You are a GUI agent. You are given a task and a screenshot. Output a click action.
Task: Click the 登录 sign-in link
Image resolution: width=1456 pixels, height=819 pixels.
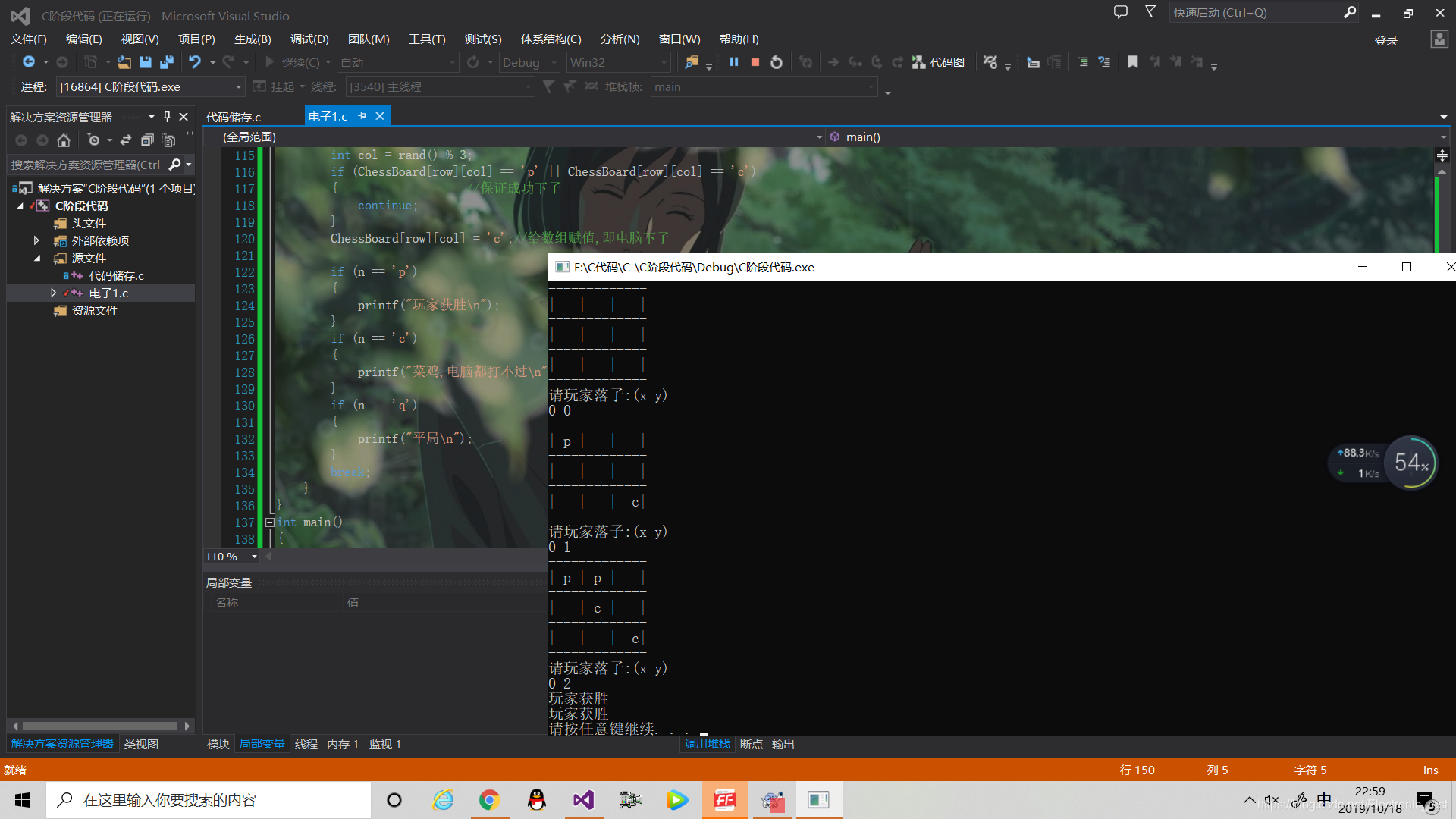point(1385,40)
